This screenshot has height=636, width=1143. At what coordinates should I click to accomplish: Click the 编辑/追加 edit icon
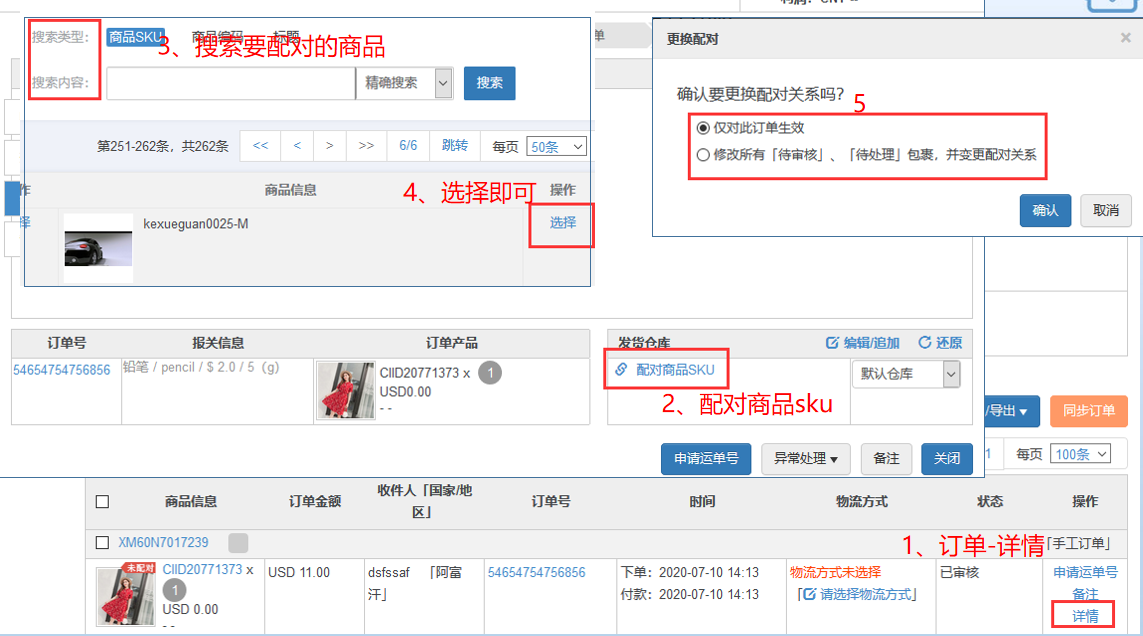tap(832, 343)
